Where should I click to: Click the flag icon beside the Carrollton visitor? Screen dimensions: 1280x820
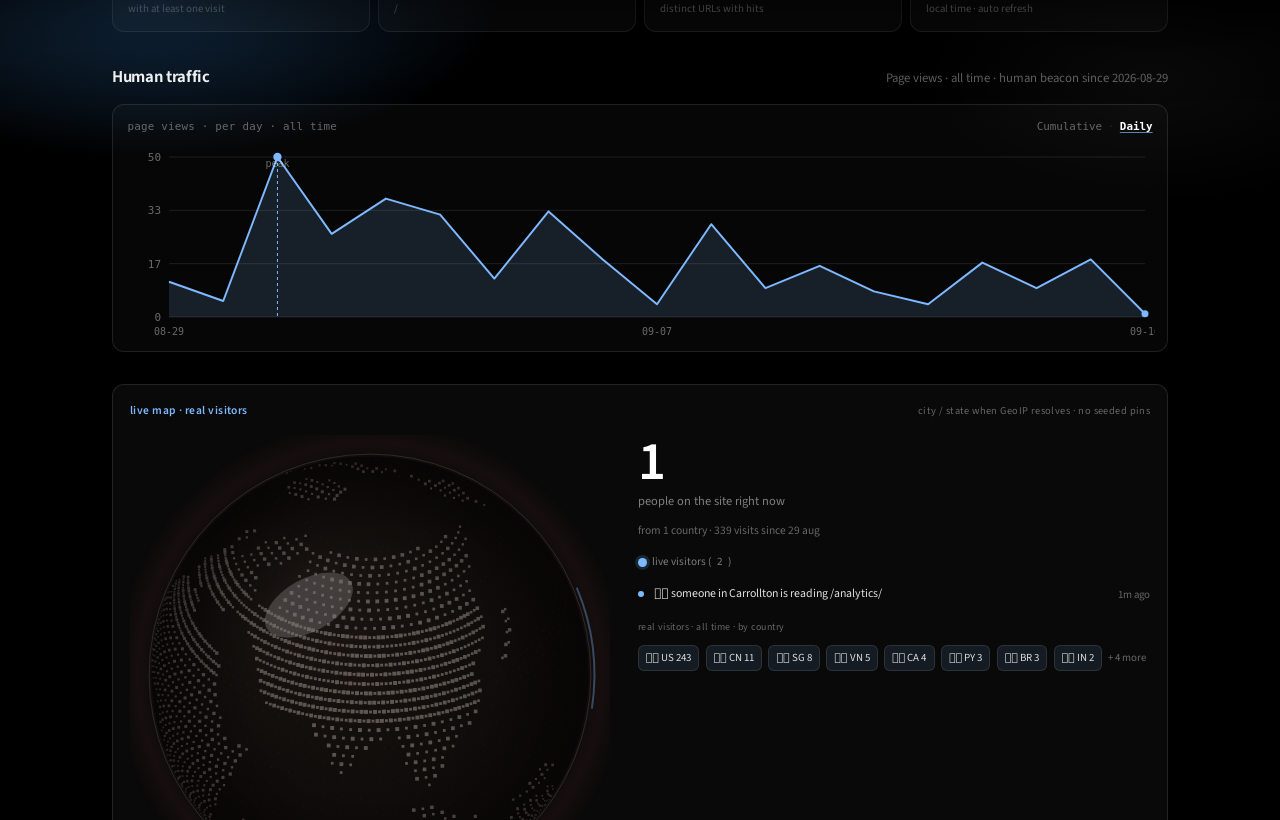[x=661, y=593]
